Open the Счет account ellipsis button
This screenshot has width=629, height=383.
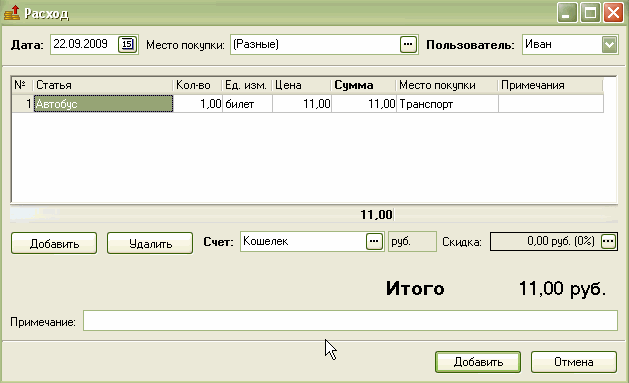pos(374,241)
